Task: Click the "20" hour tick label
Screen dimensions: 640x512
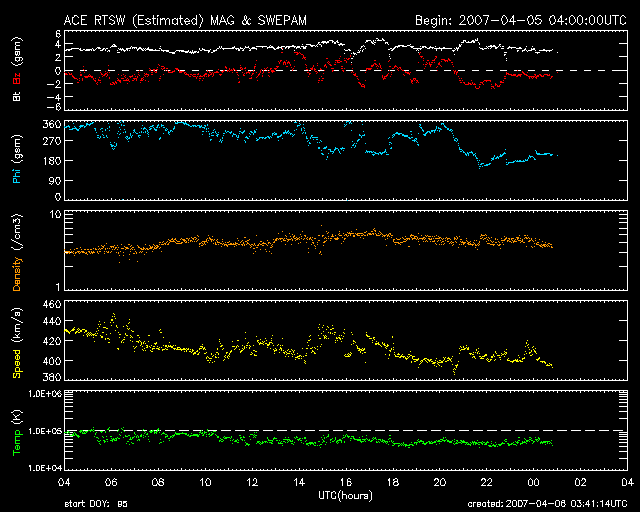Action: 440,482
